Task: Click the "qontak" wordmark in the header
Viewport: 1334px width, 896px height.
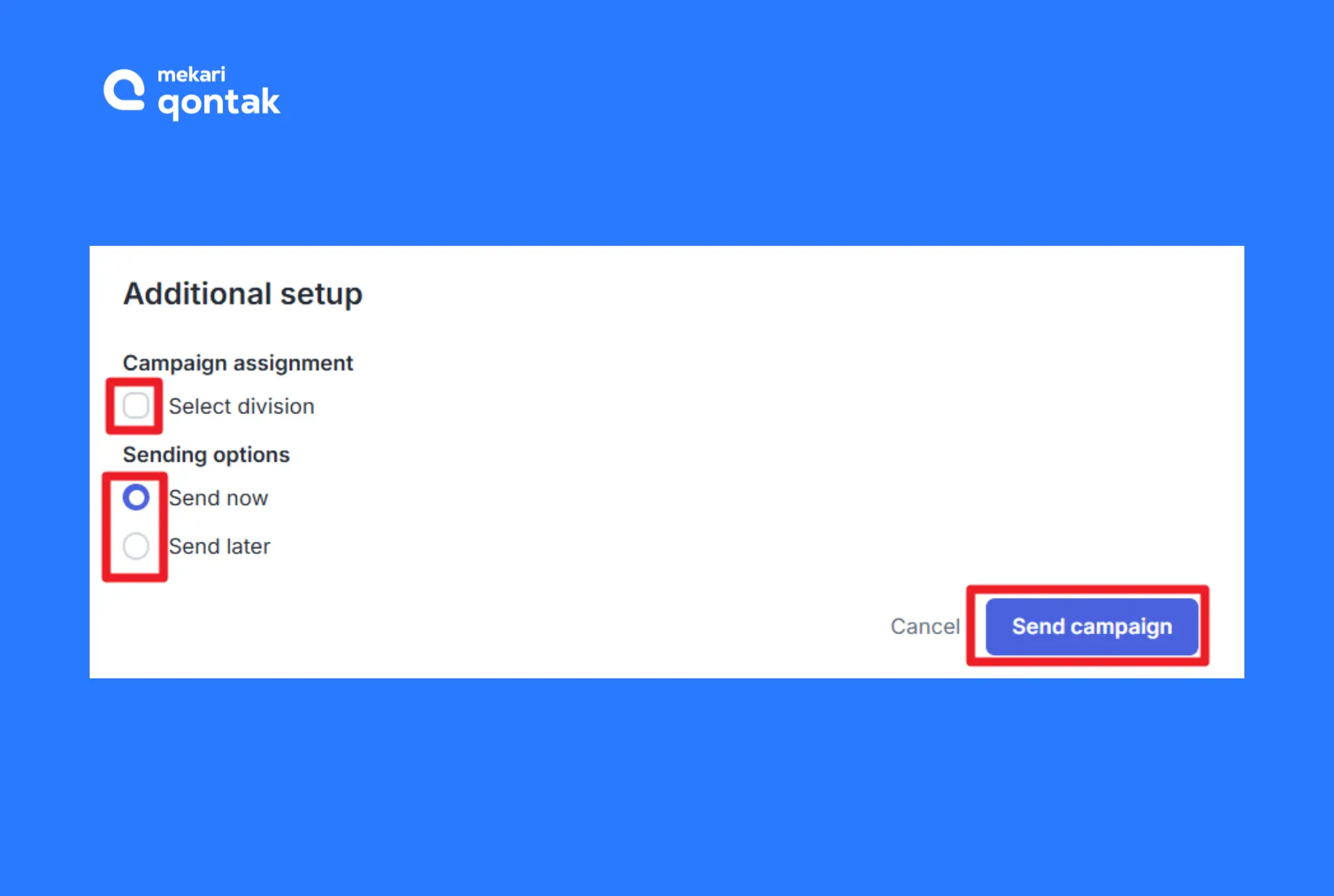Action: click(219, 103)
